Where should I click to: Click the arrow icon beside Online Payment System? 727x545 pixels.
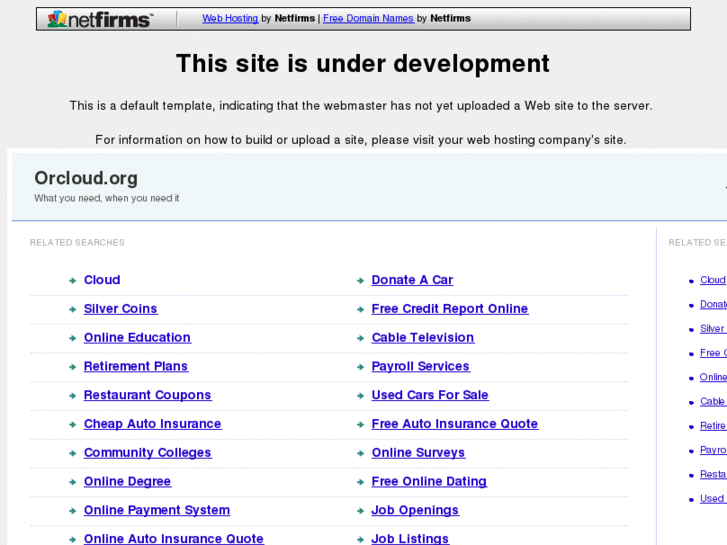pyautogui.click(x=72, y=511)
